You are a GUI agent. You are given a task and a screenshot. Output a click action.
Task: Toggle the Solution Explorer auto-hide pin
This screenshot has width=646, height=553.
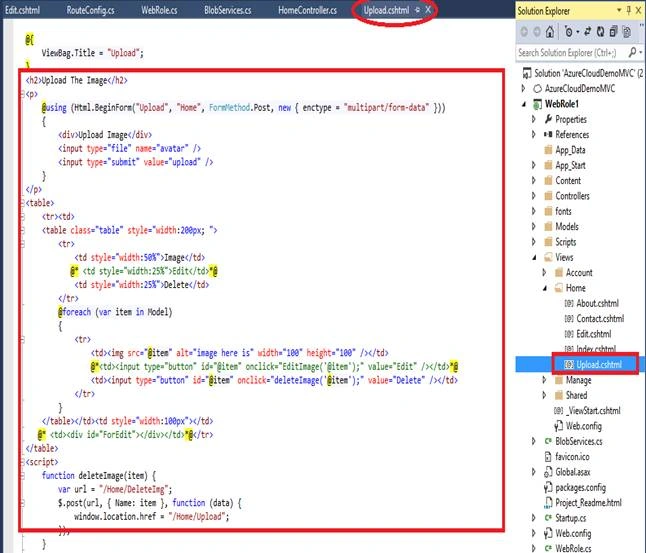click(629, 10)
